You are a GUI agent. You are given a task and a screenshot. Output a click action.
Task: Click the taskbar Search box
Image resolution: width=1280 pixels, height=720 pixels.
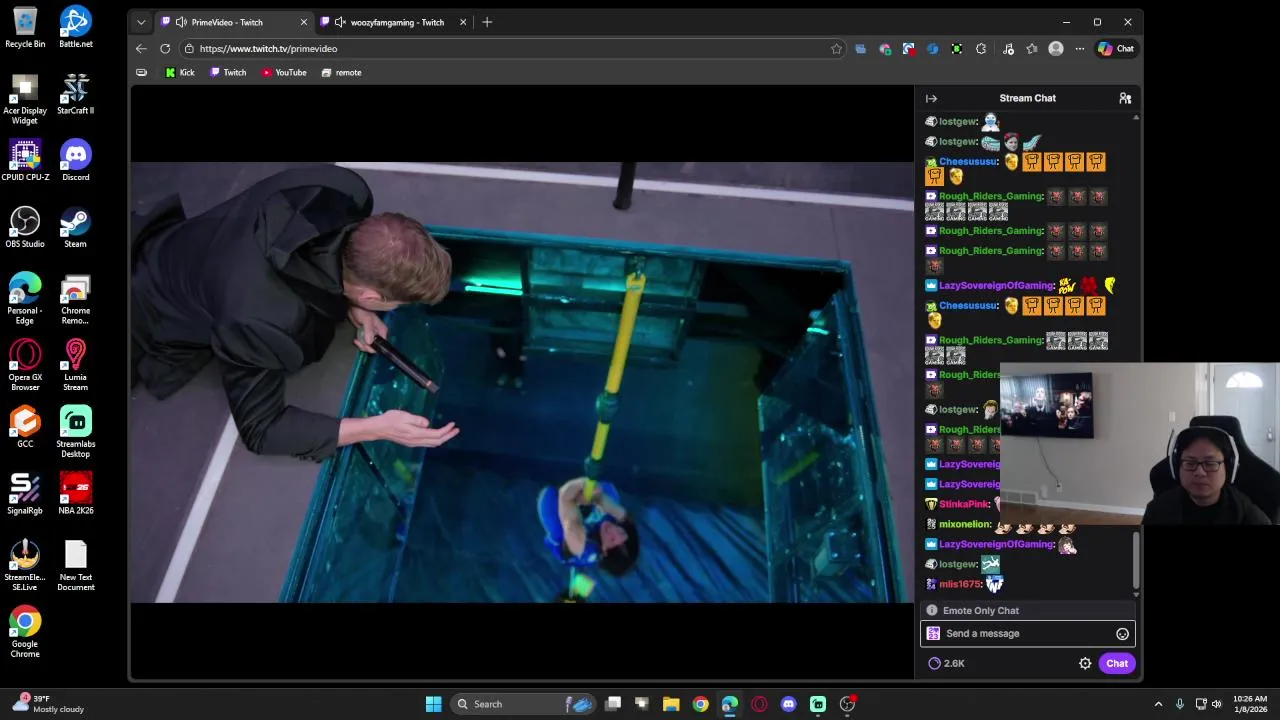[524, 704]
